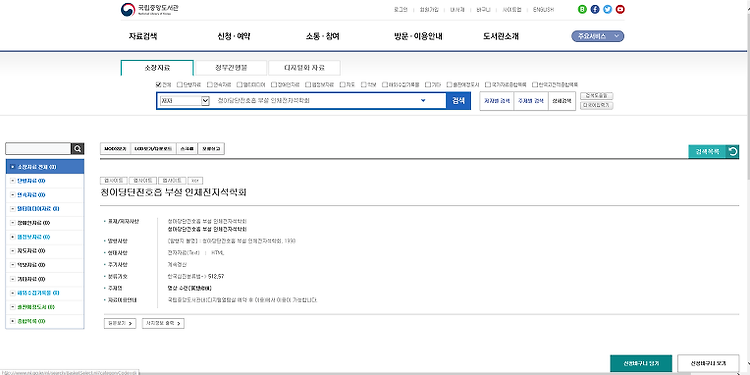The width and height of the screenshot is (750, 375).
Task: Check the 전체 checkbox
Action: coord(159,84)
